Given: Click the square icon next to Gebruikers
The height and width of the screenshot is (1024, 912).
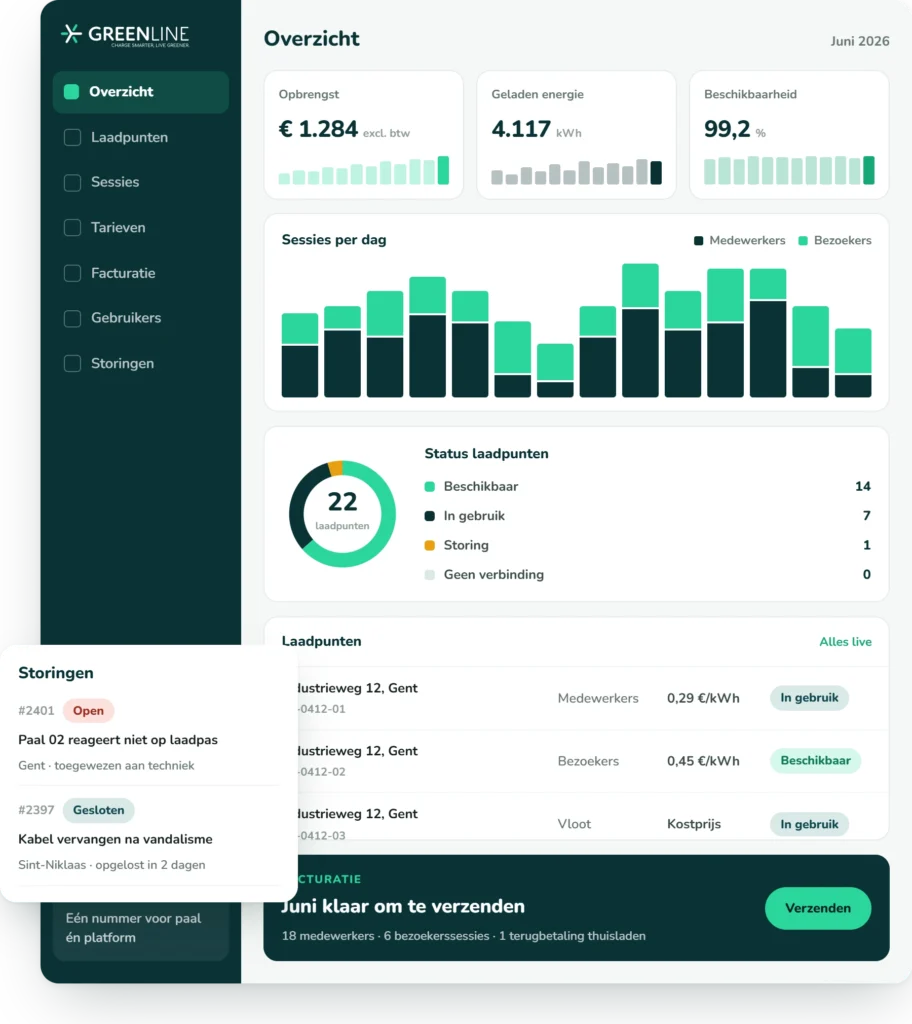Looking at the screenshot, I should coord(73,318).
